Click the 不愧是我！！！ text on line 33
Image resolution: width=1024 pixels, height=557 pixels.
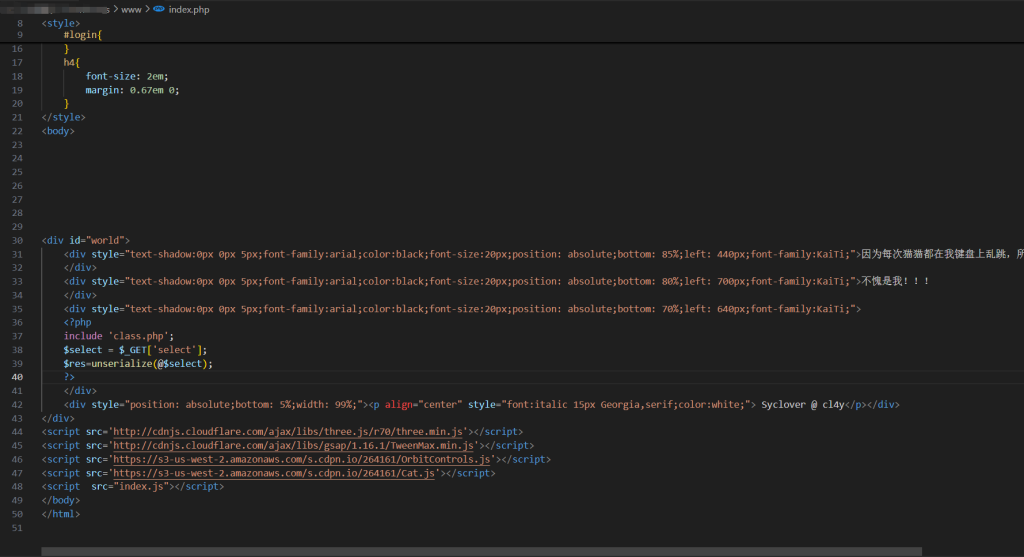(895, 281)
